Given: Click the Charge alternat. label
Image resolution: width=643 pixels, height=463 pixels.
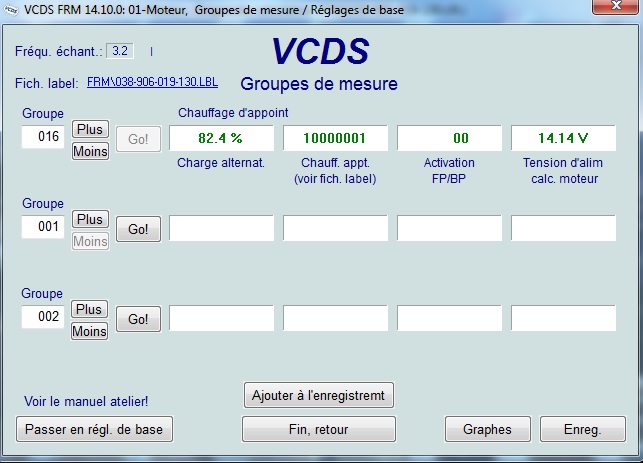Looking at the screenshot, I should (x=221, y=163).
